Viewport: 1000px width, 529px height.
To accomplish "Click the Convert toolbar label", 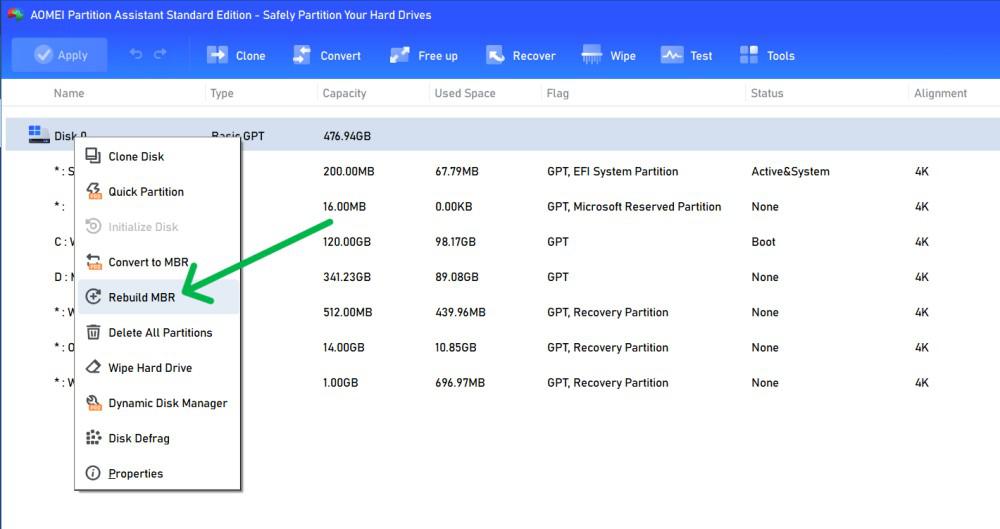I will coord(341,56).
